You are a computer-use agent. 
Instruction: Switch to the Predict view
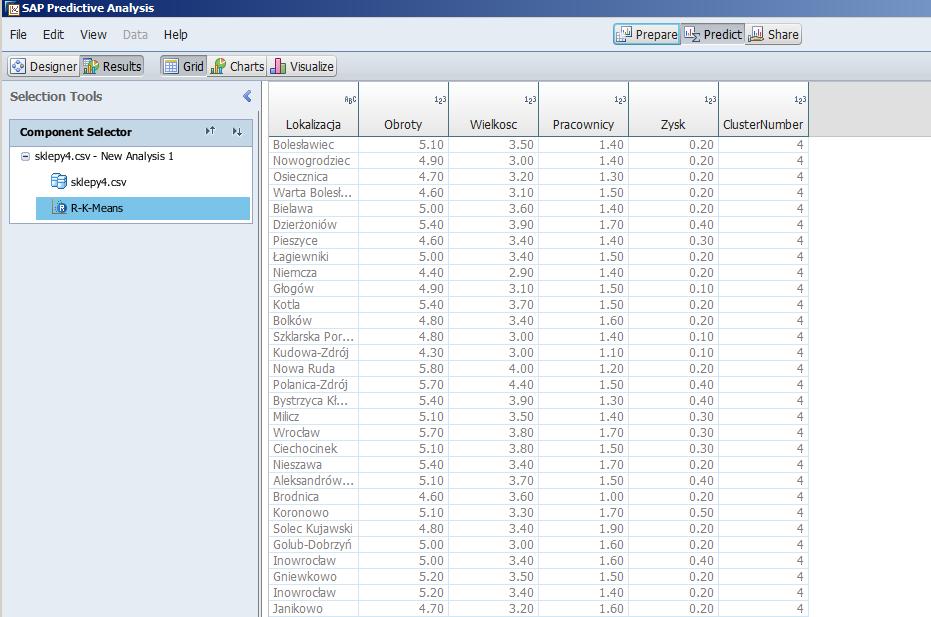[x=713, y=34]
